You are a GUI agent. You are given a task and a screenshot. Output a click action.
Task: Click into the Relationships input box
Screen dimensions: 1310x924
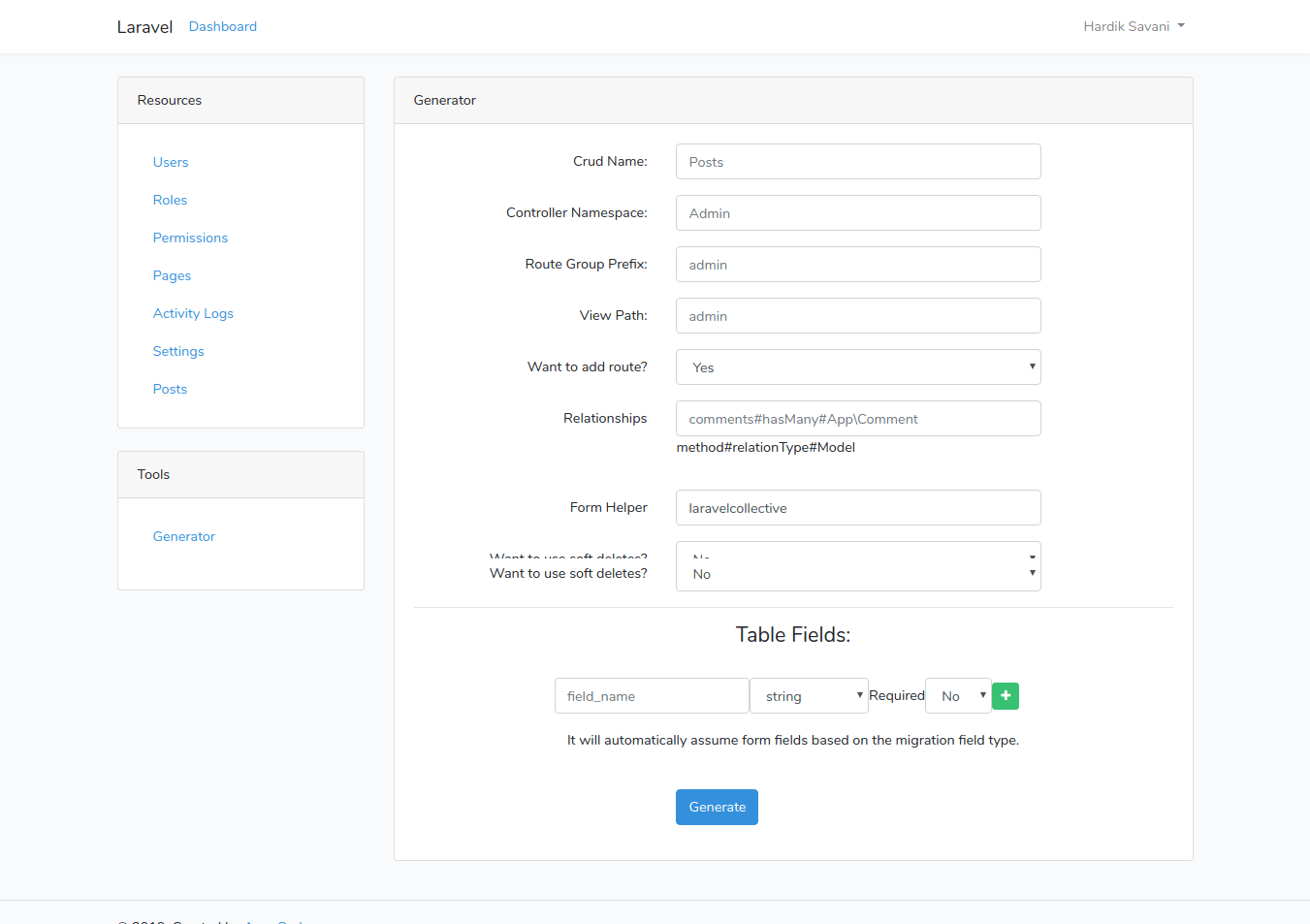857,419
